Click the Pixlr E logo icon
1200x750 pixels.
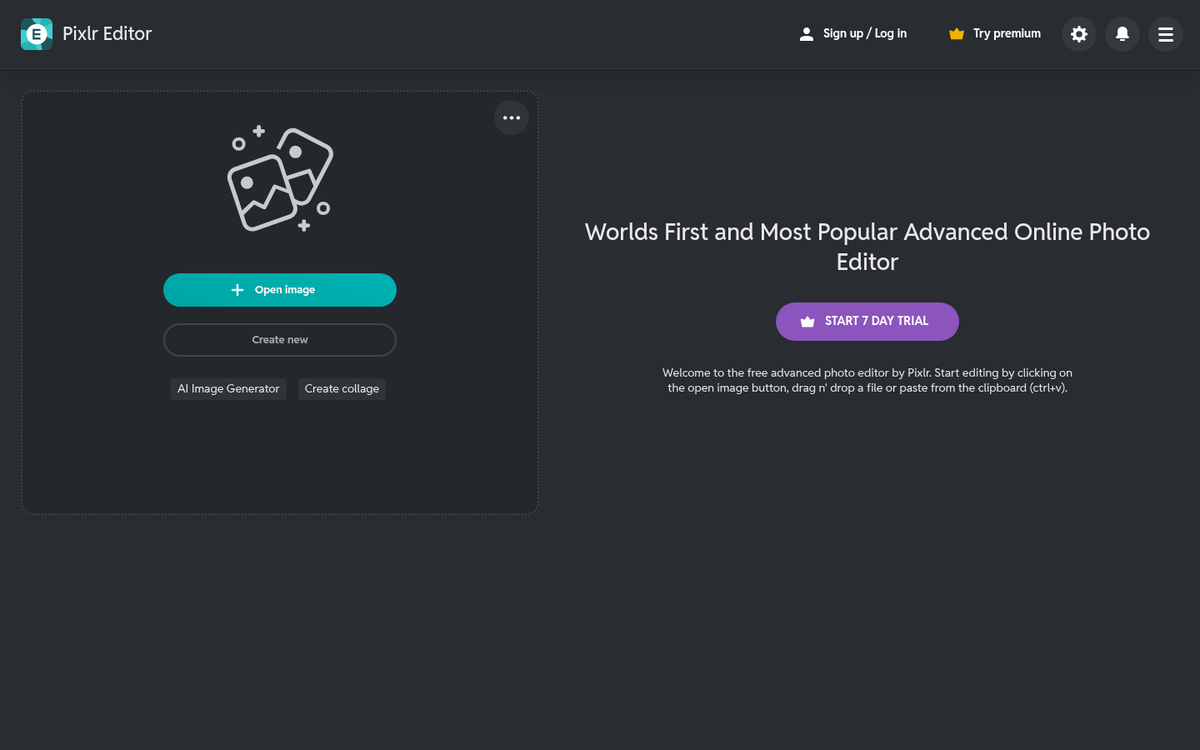(37, 34)
